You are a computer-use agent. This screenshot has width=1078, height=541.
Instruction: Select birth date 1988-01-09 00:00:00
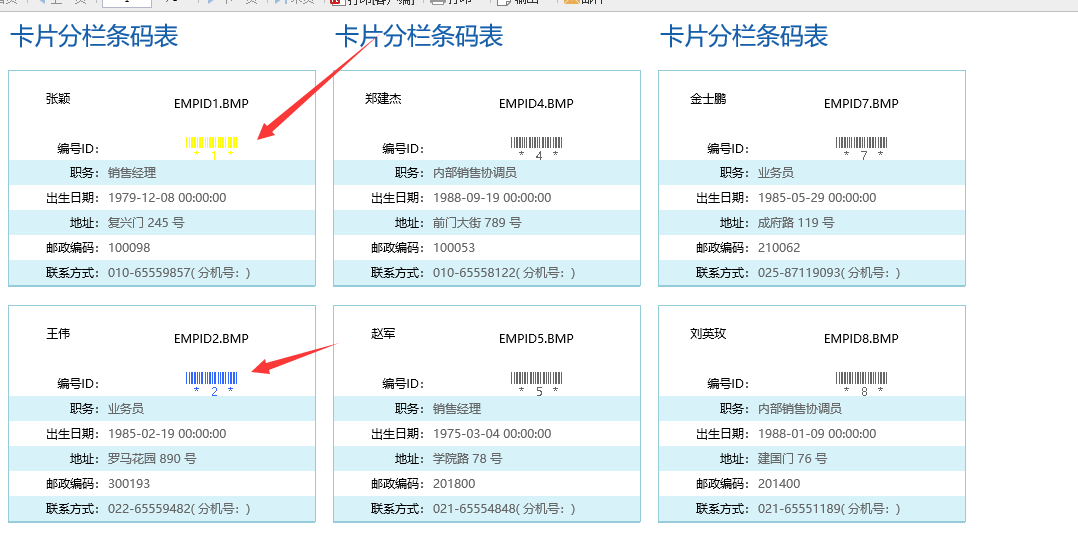coord(817,434)
